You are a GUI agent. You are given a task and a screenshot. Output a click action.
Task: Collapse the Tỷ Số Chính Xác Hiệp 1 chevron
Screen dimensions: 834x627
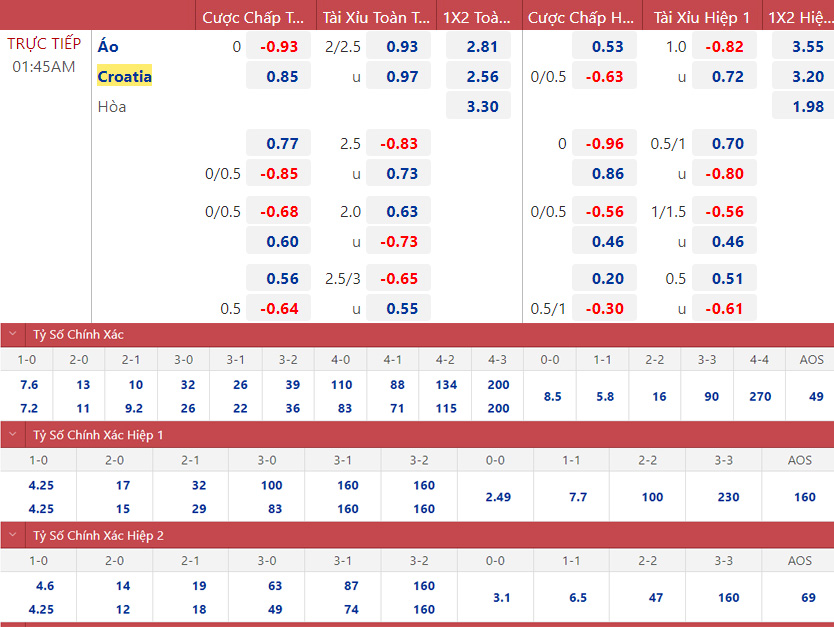[13, 435]
